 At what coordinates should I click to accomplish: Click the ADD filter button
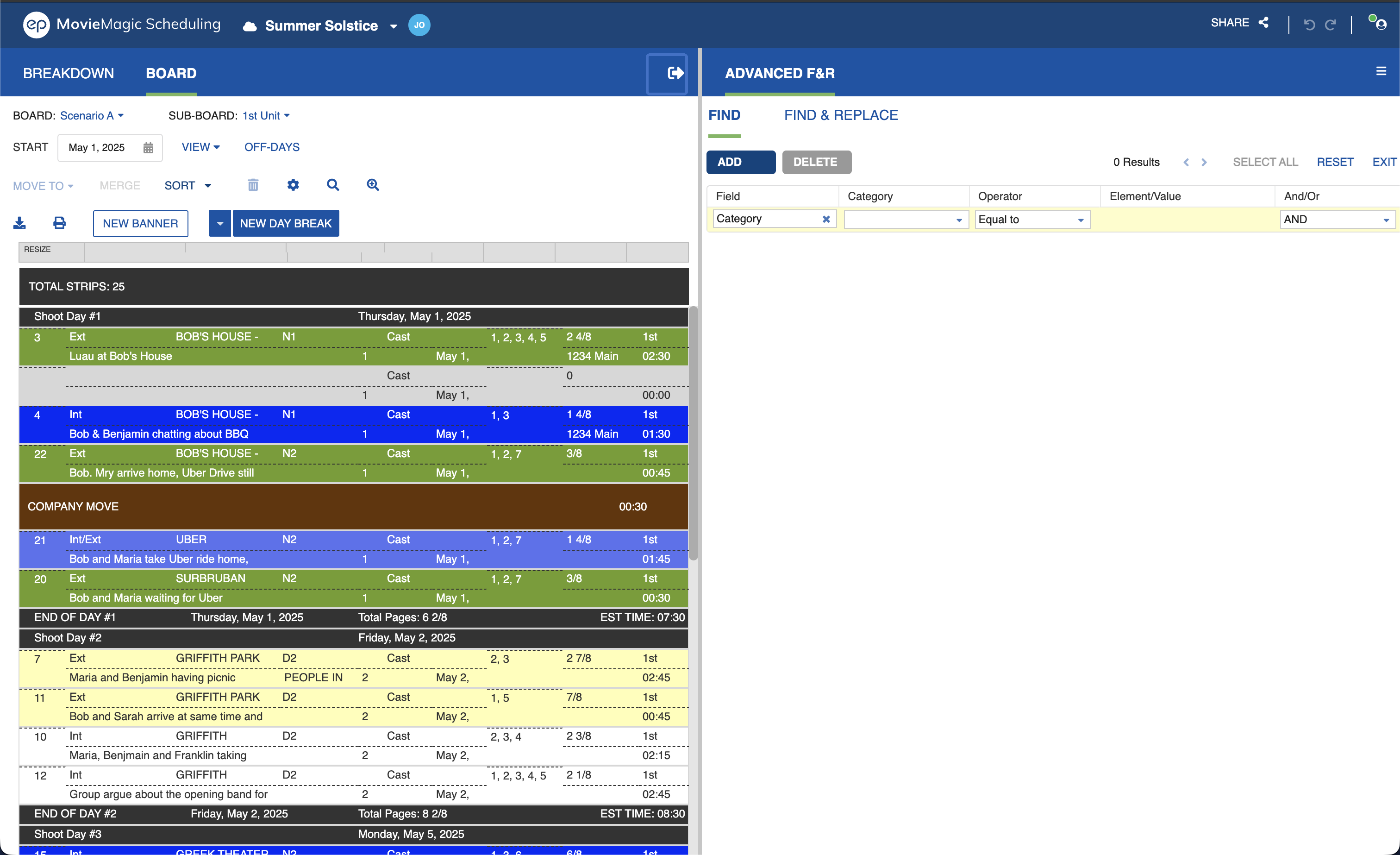(x=741, y=162)
